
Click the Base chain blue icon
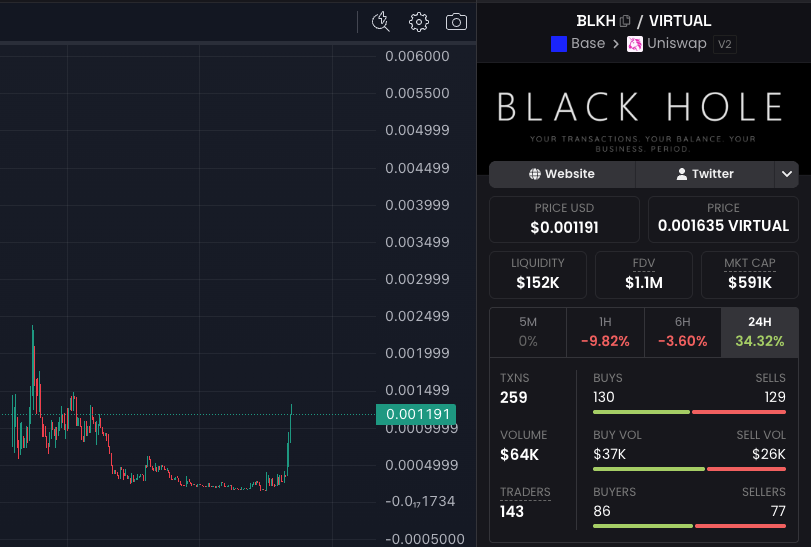[559, 44]
